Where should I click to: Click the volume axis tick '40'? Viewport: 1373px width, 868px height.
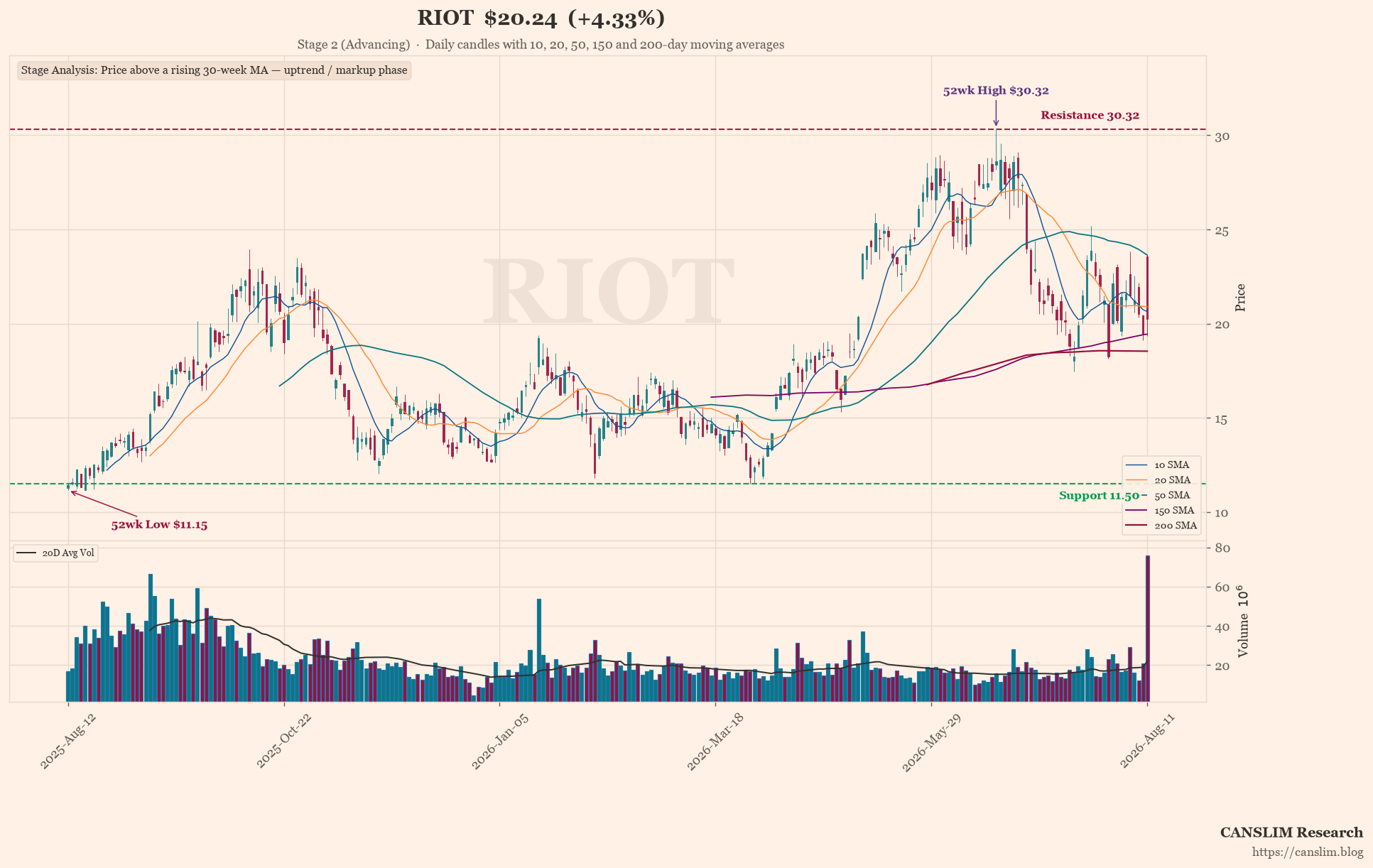1222,627
